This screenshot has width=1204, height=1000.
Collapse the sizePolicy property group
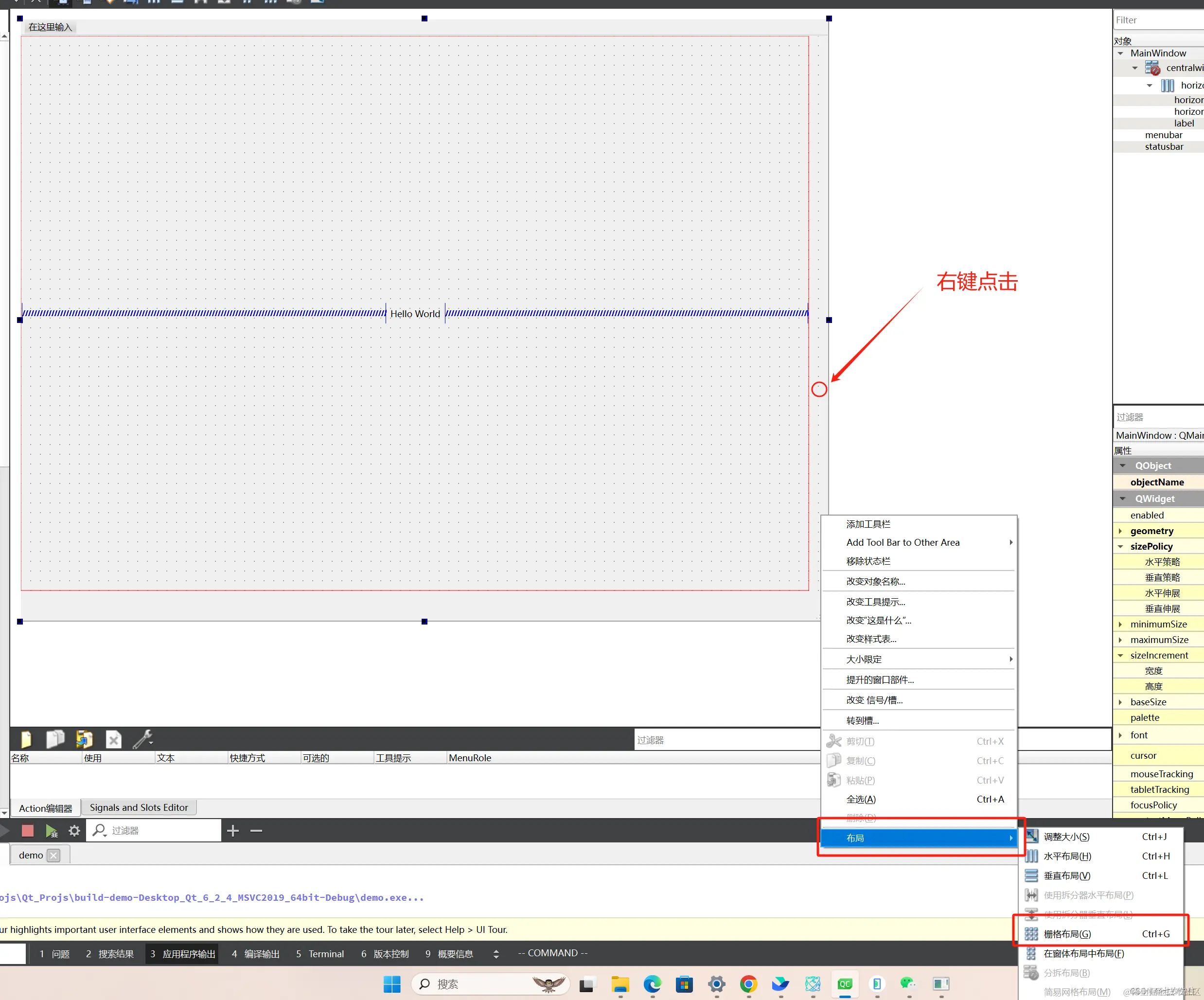click(1120, 546)
